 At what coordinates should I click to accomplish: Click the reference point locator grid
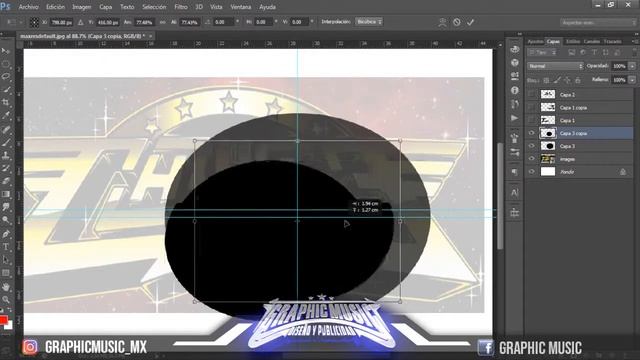35,22
